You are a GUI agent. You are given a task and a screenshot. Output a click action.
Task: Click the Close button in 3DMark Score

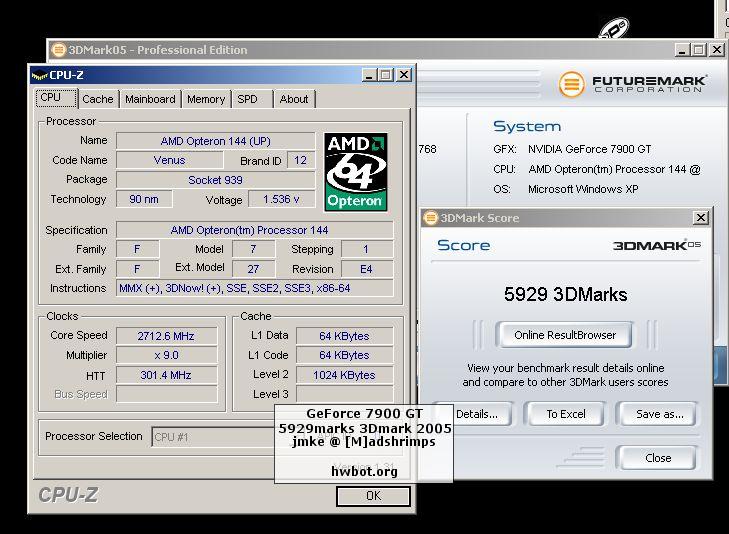(658, 458)
